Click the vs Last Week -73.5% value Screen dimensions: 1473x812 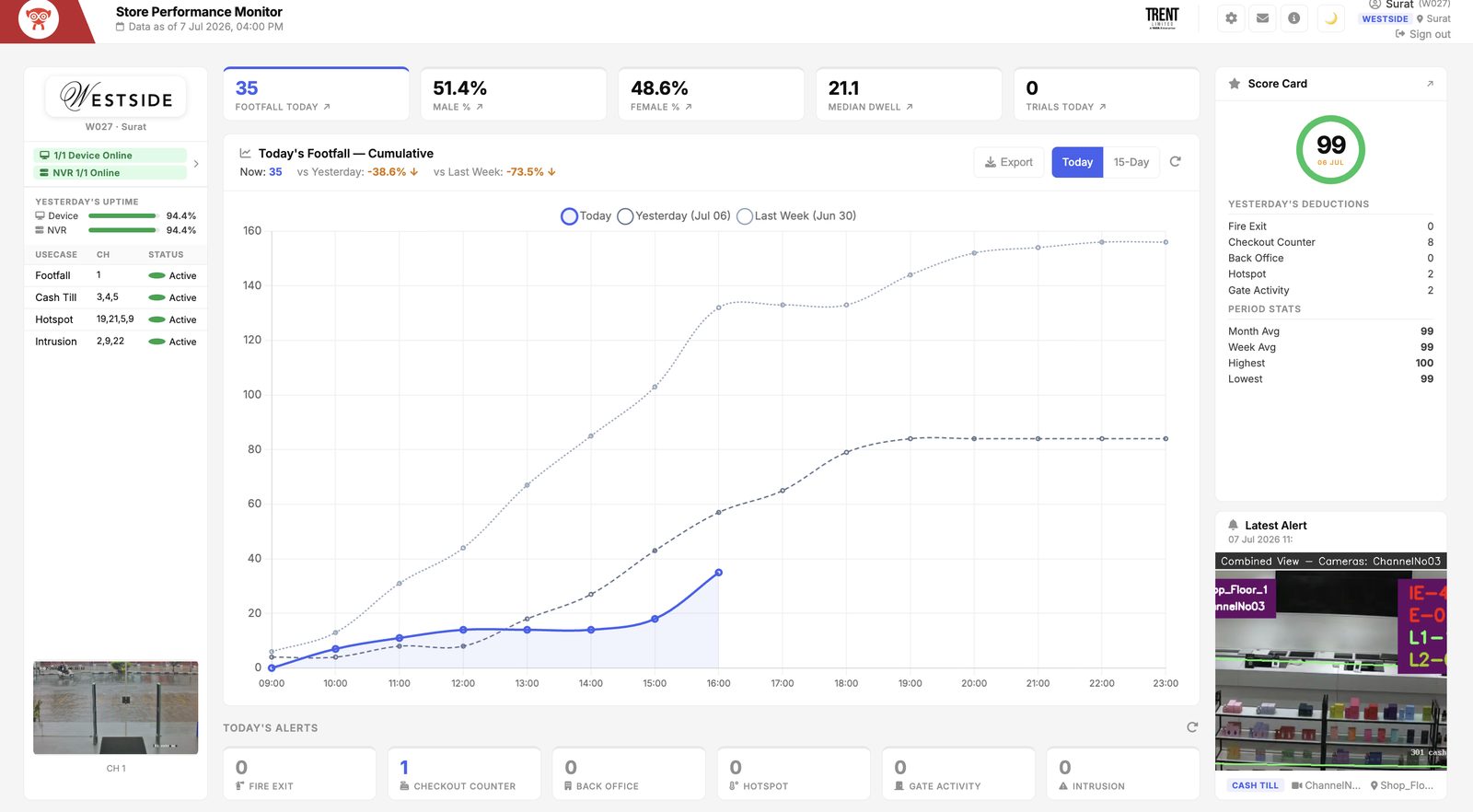(531, 172)
